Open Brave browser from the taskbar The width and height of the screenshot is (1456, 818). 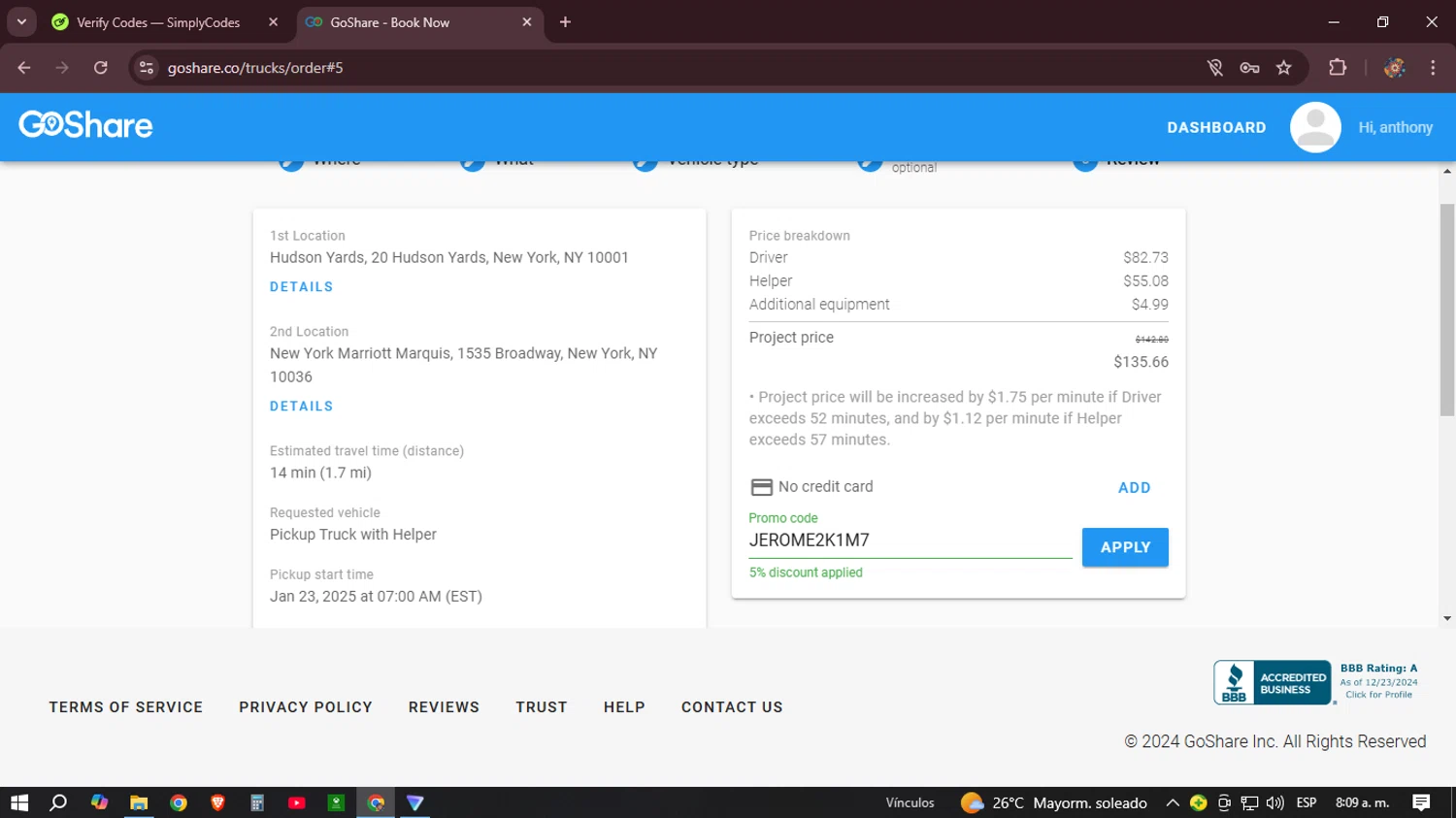pyautogui.click(x=217, y=802)
